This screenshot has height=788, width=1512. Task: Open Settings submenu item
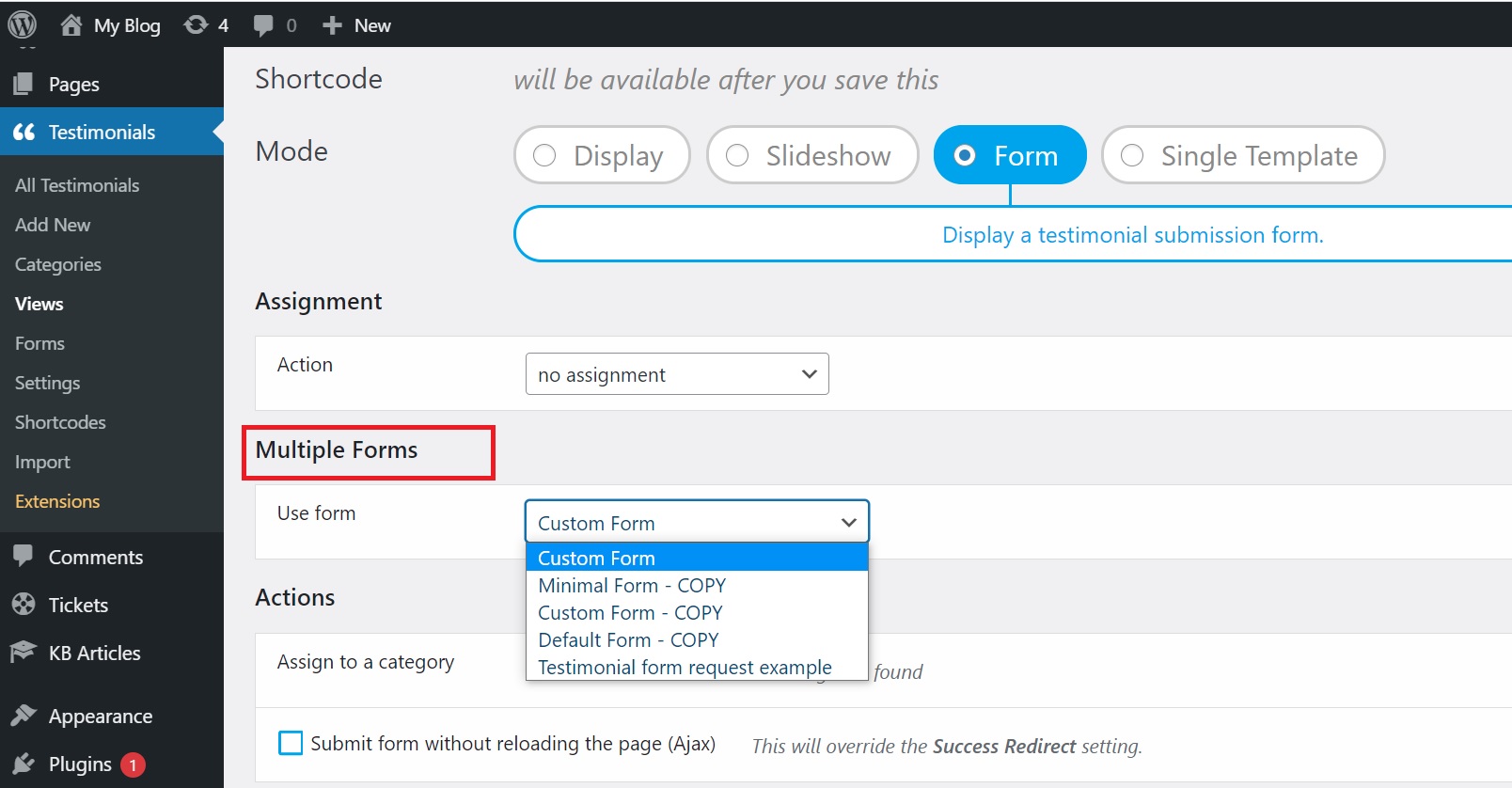[47, 383]
